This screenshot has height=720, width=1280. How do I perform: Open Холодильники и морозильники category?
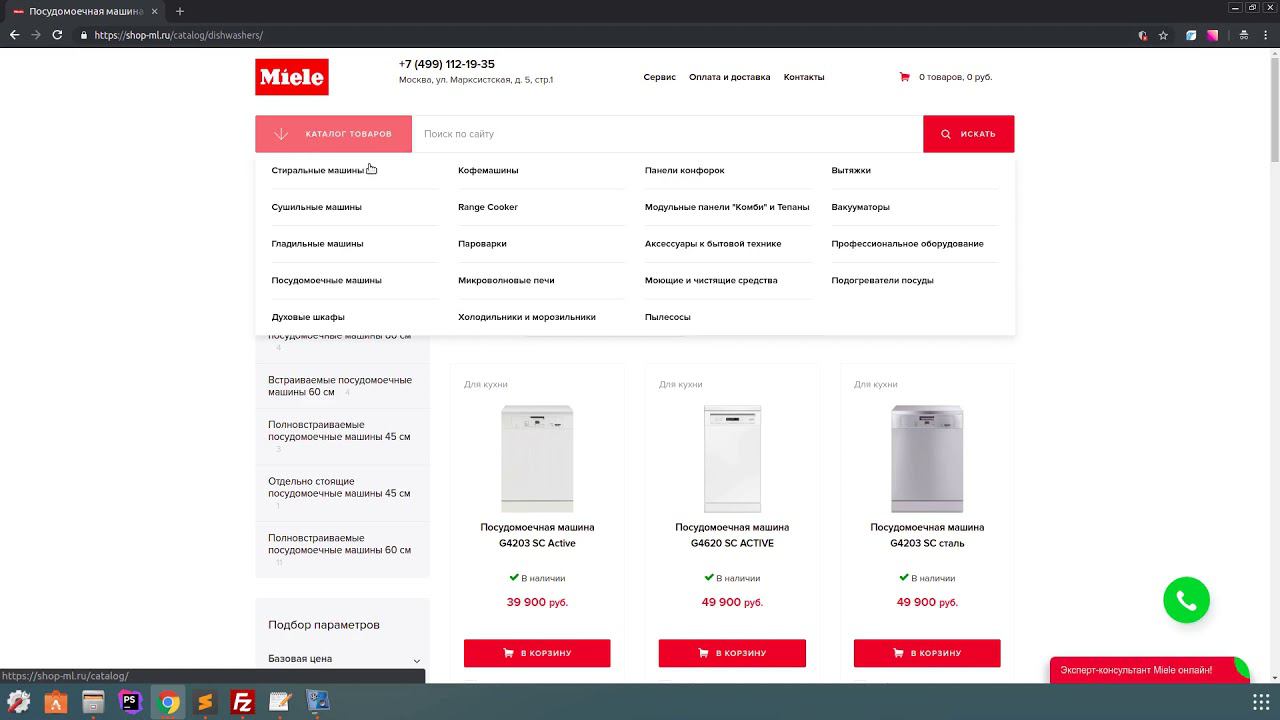click(527, 317)
